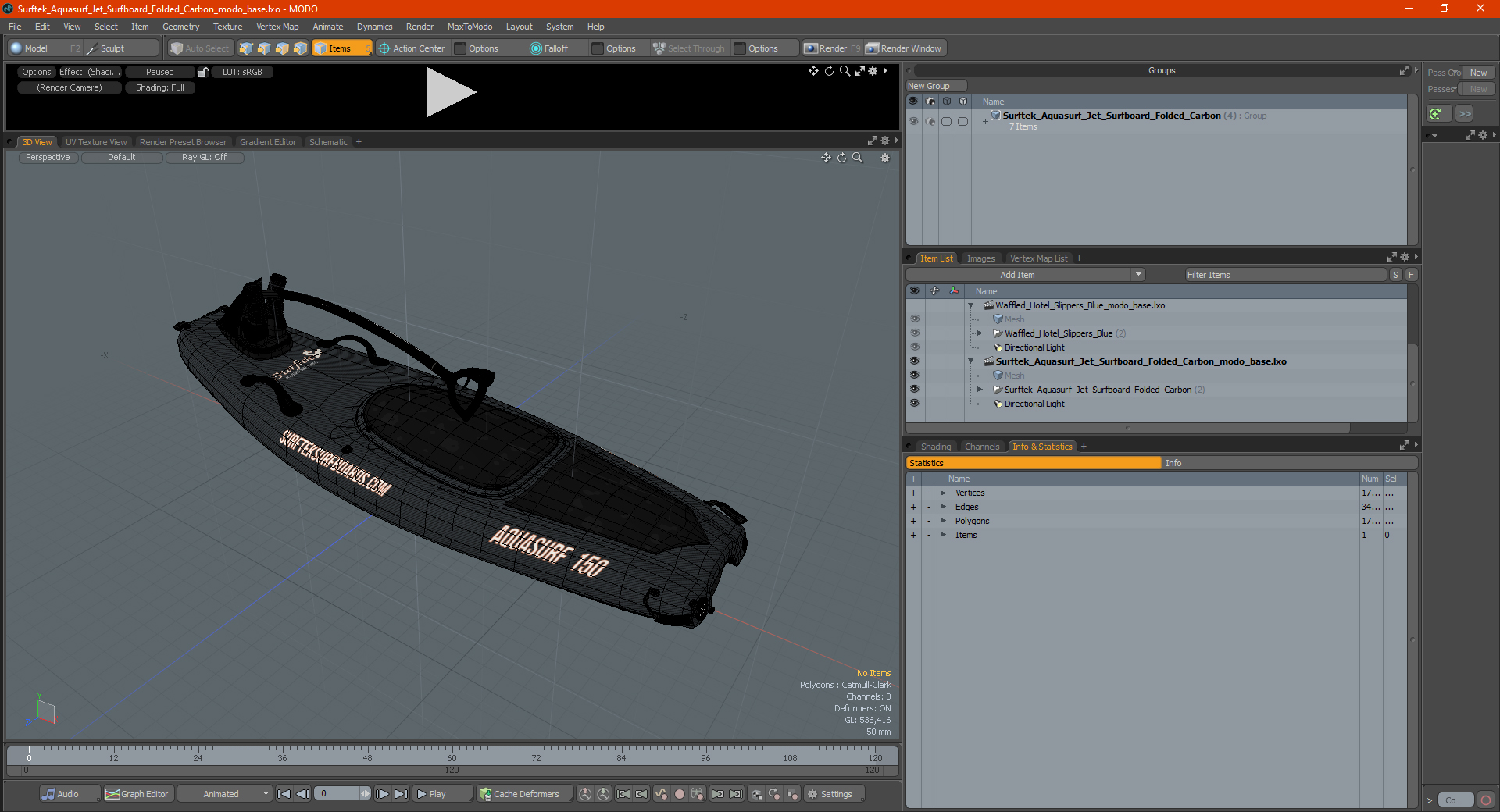1500x812 pixels.
Task: Click the Render F9 button
Action: tap(832, 48)
